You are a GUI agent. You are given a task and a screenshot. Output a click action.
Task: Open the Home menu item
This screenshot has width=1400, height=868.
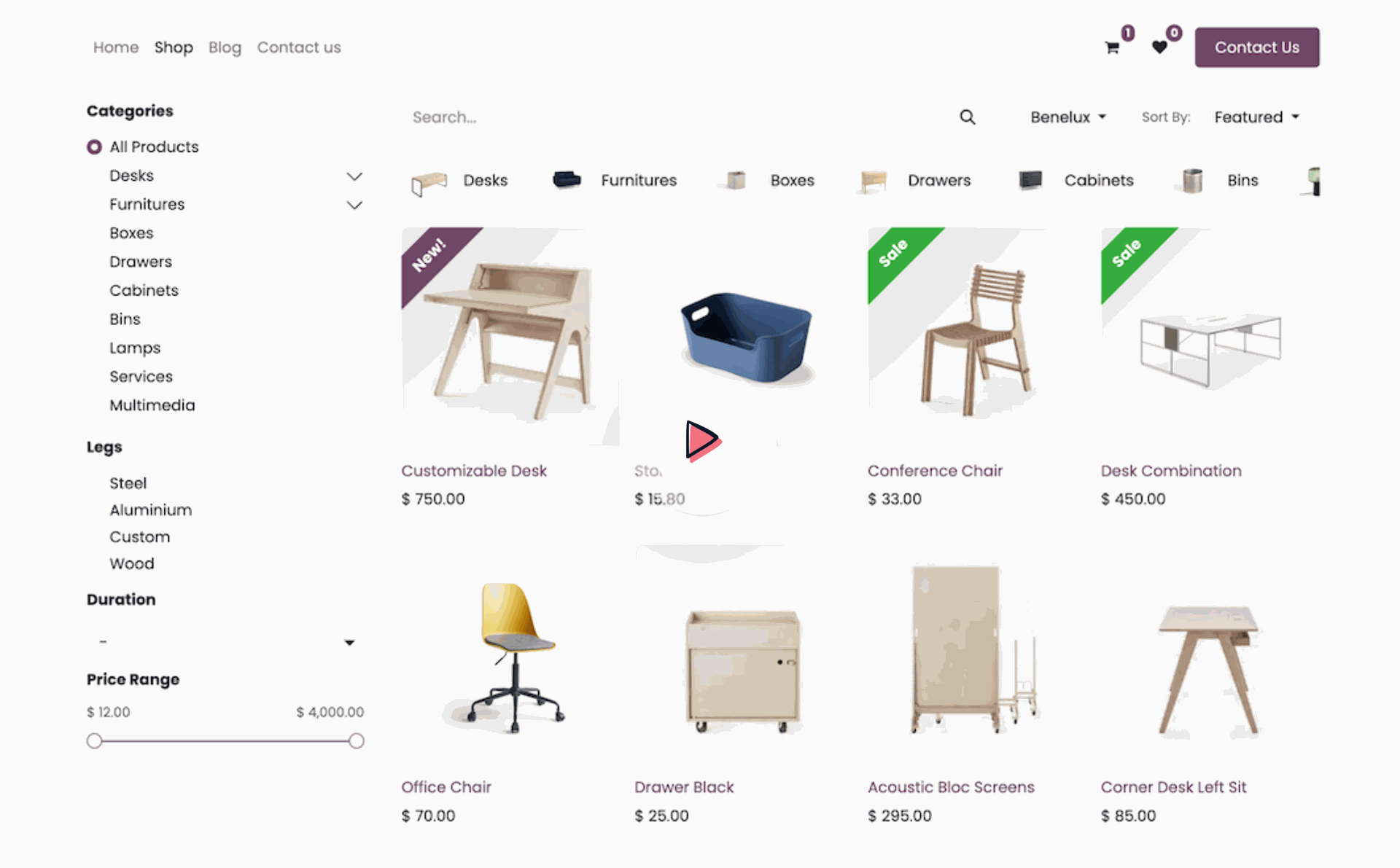click(x=116, y=47)
